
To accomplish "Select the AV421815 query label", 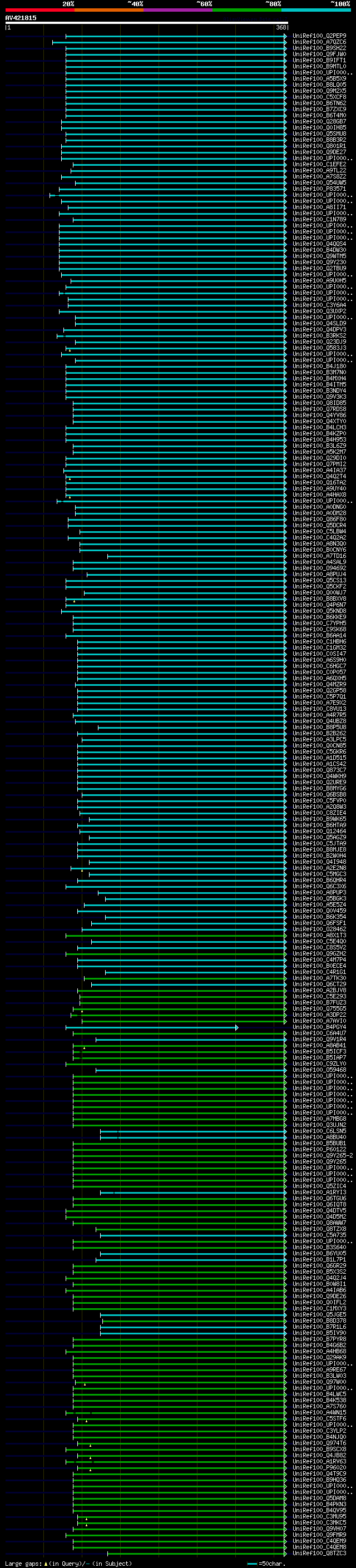I will tap(21, 18).
